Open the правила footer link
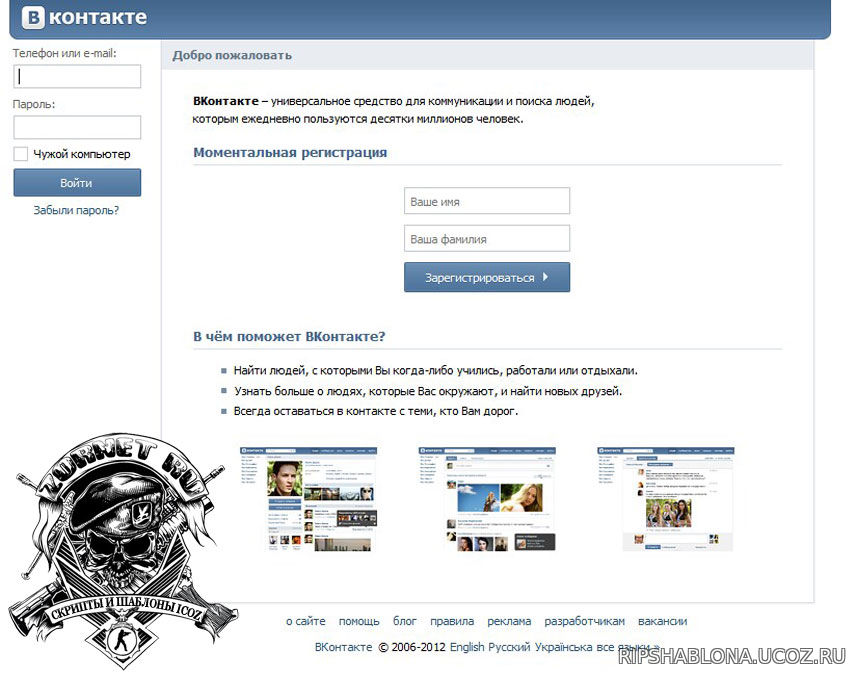 [x=452, y=621]
